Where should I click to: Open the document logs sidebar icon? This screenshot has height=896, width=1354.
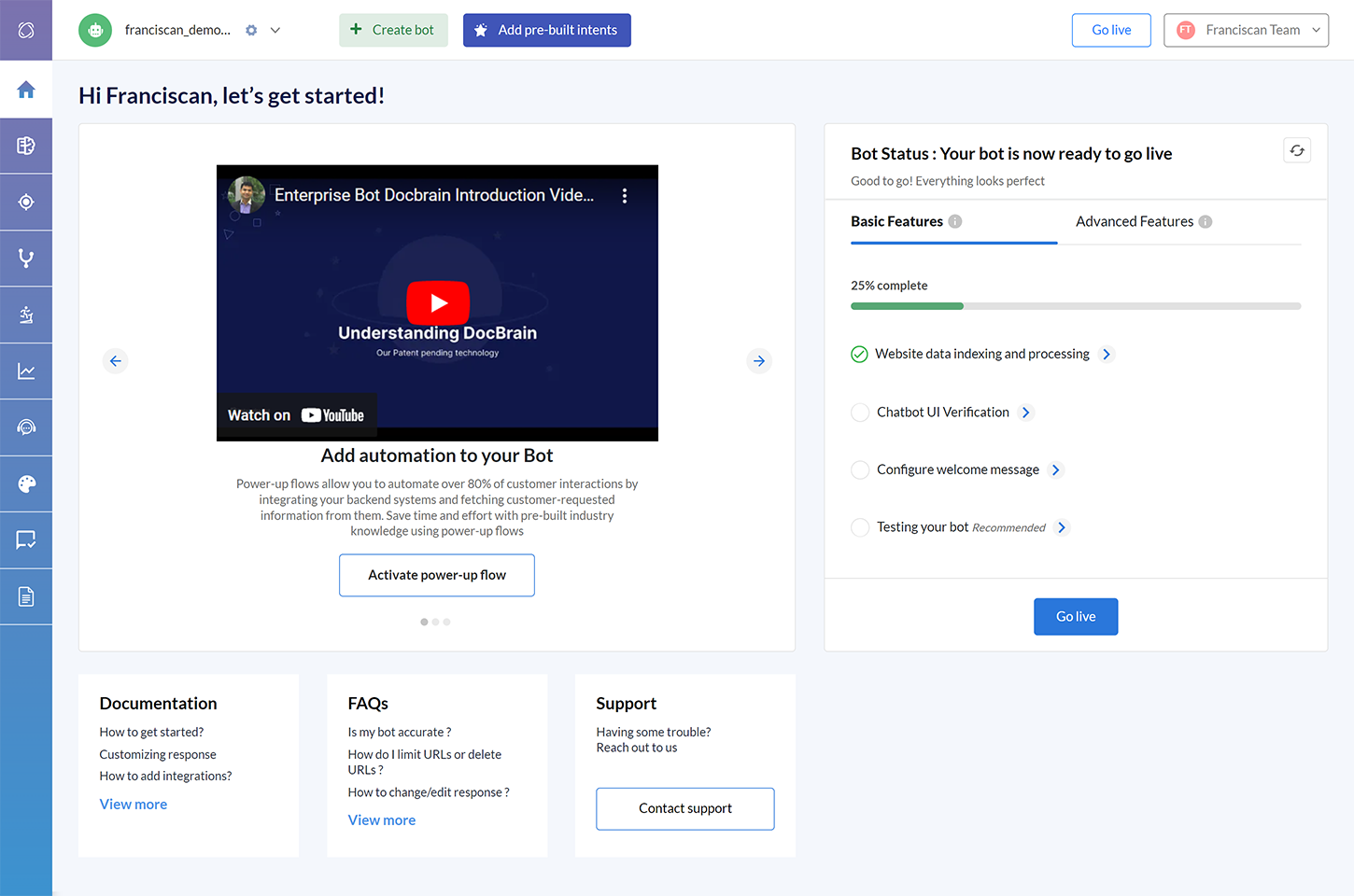point(26,596)
